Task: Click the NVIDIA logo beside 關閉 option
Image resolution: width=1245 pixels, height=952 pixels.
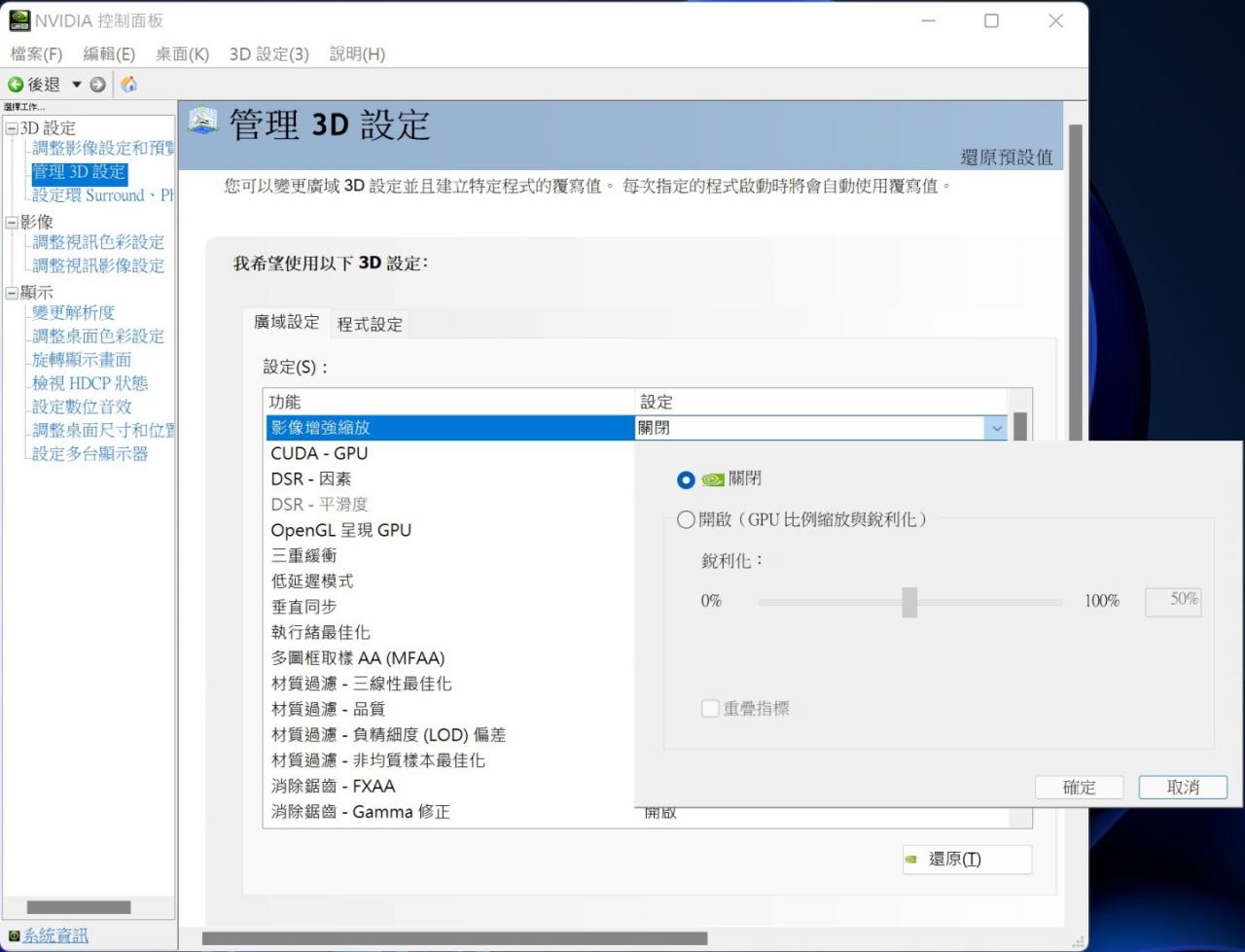Action: pyautogui.click(x=712, y=479)
